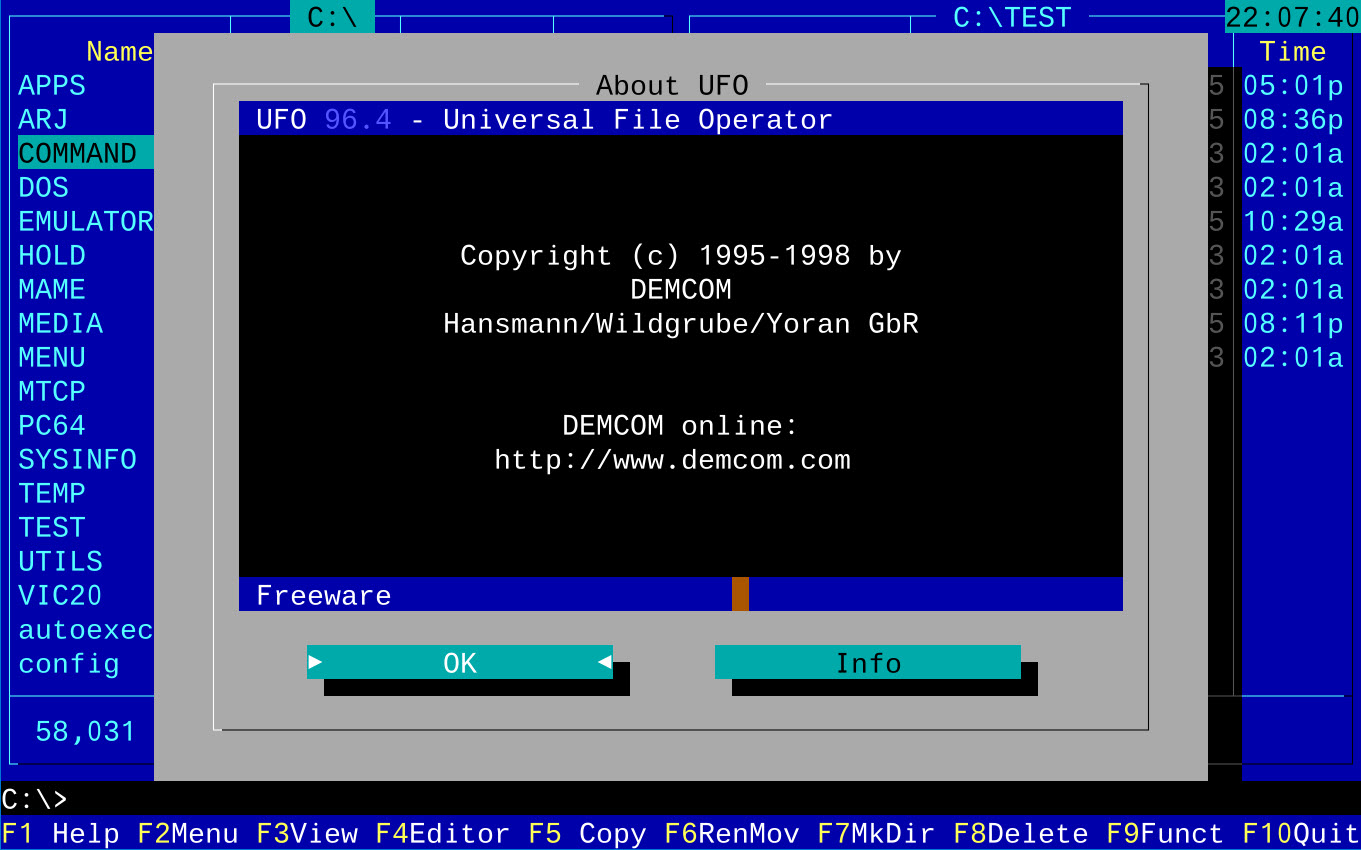Select the MENU directory entry
1361x850 pixels.
coord(52,357)
